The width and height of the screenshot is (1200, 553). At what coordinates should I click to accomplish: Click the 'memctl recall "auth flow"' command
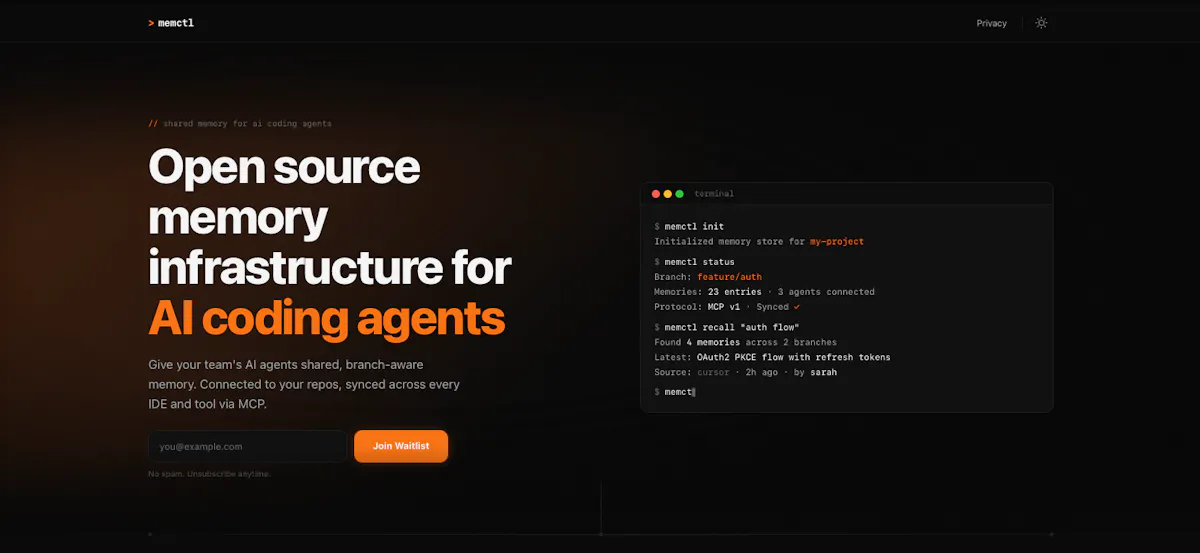pyautogui.click(x=732, y=327)
